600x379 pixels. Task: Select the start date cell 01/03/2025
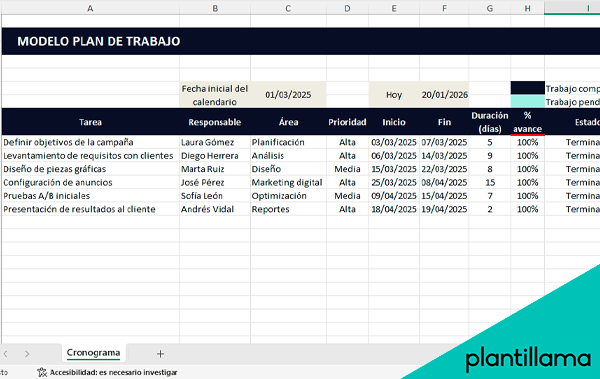(289, 95)
